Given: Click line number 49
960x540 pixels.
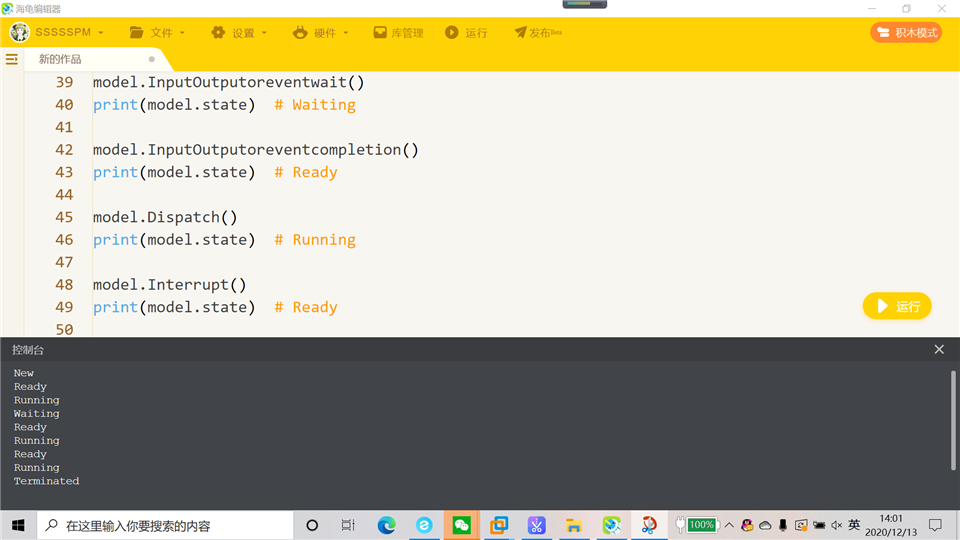Looking at the screenshot, I should pos(64,307).
